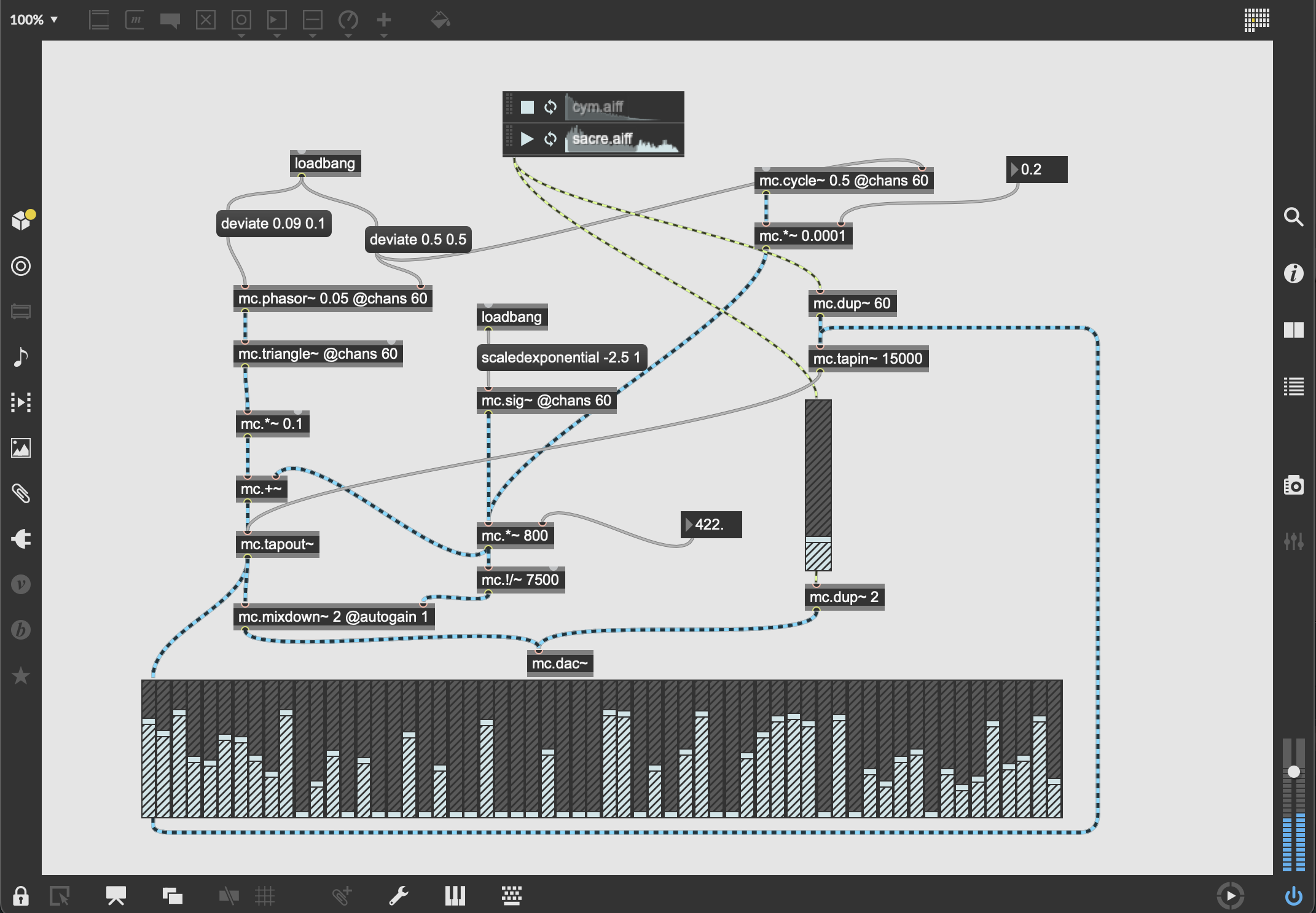Click the vertical mc gain slider
1316x913 pixels.
click(x=818, y=485)
